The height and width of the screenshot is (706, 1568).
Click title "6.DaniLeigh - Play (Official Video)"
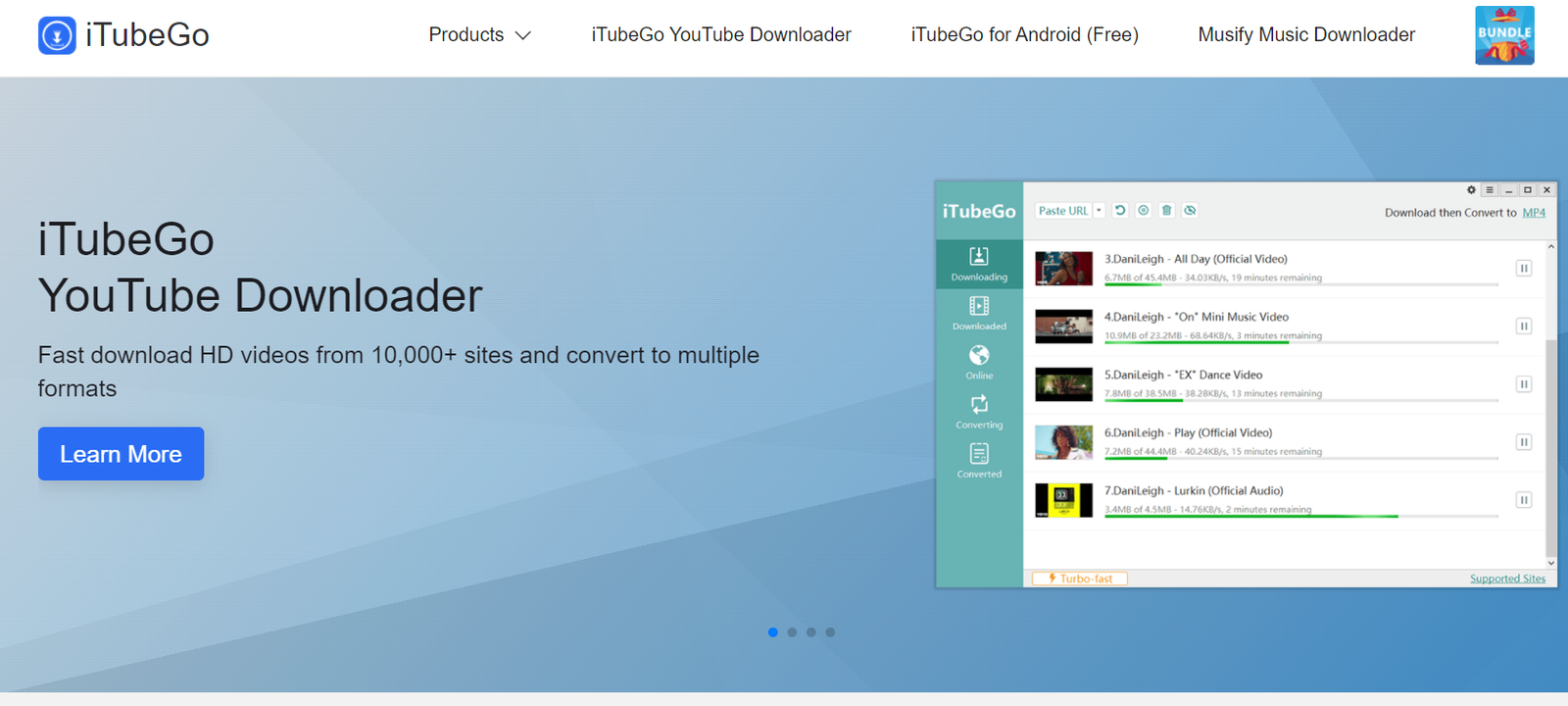1188,432
